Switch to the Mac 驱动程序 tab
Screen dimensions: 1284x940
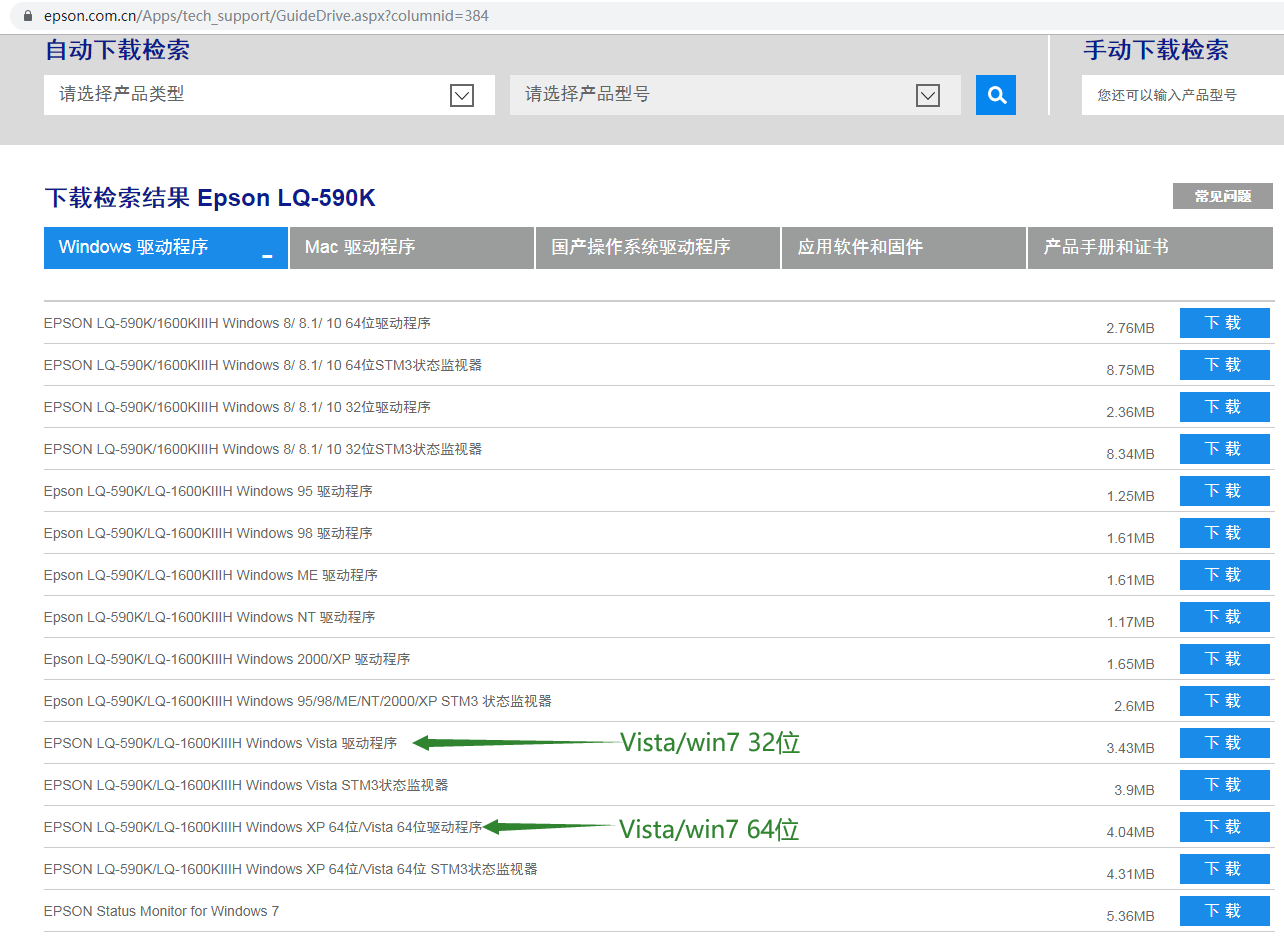[x=412, y=248]
